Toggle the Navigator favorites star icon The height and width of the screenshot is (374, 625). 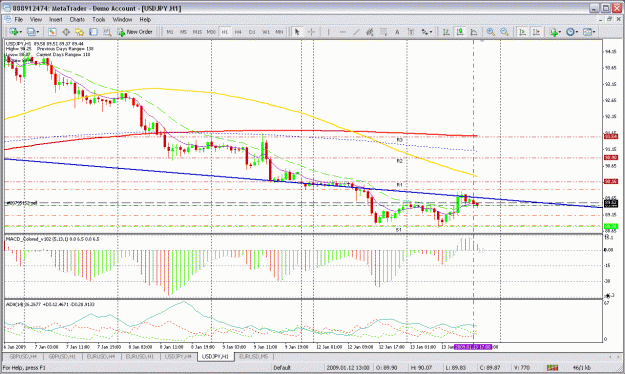pyautogui.click(x=79, y=32)
